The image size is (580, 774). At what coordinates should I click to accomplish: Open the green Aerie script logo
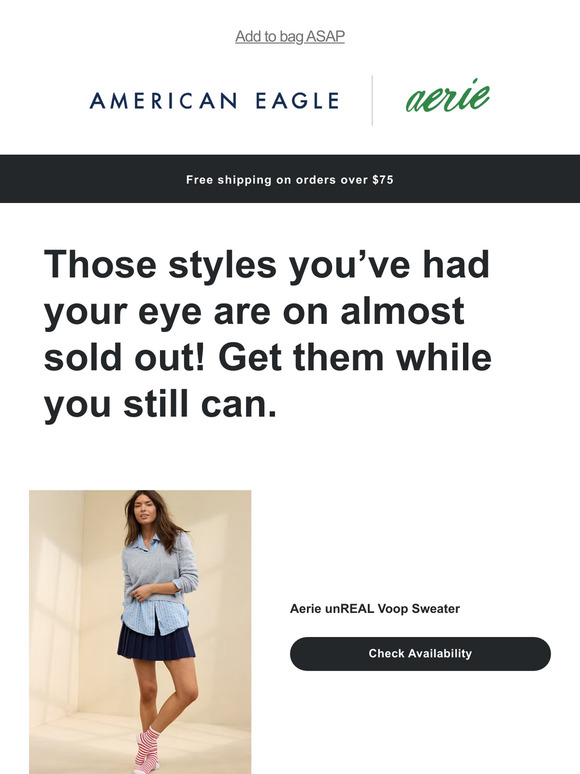(x=448, y=96)
